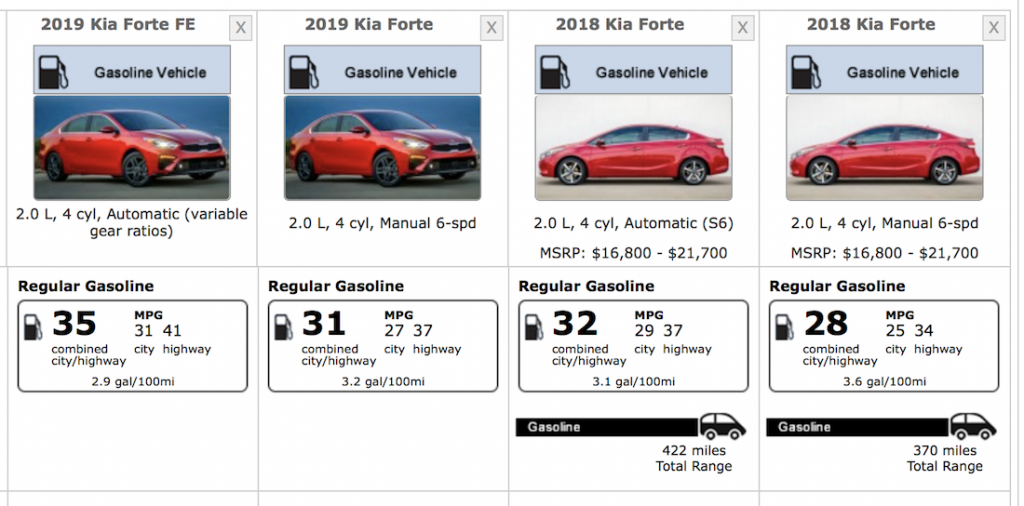Open the 2018 Kia Forte automatic photo

pyautogui.click(x=633, y=148)
